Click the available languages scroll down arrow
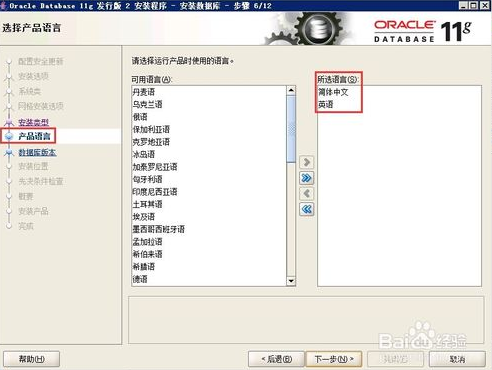This screenshot has height=370, width=492. coord(291,281)
